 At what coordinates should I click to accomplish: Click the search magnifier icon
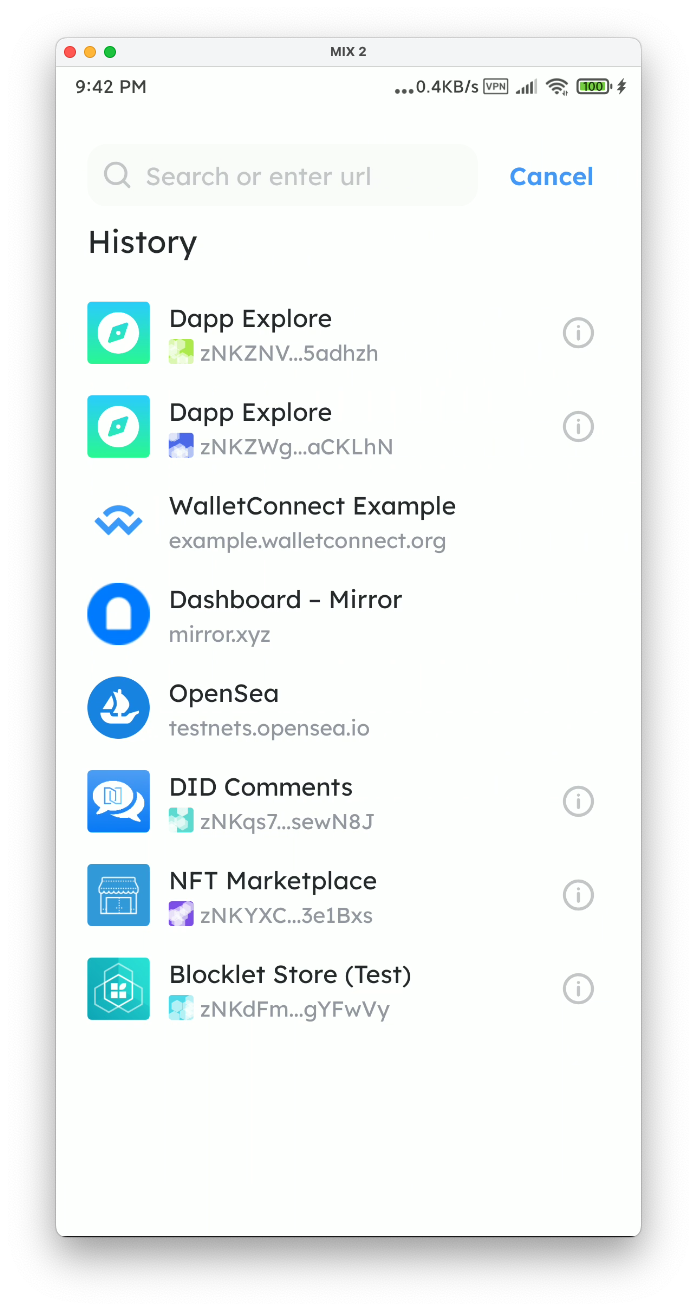[x=117, y=176]
